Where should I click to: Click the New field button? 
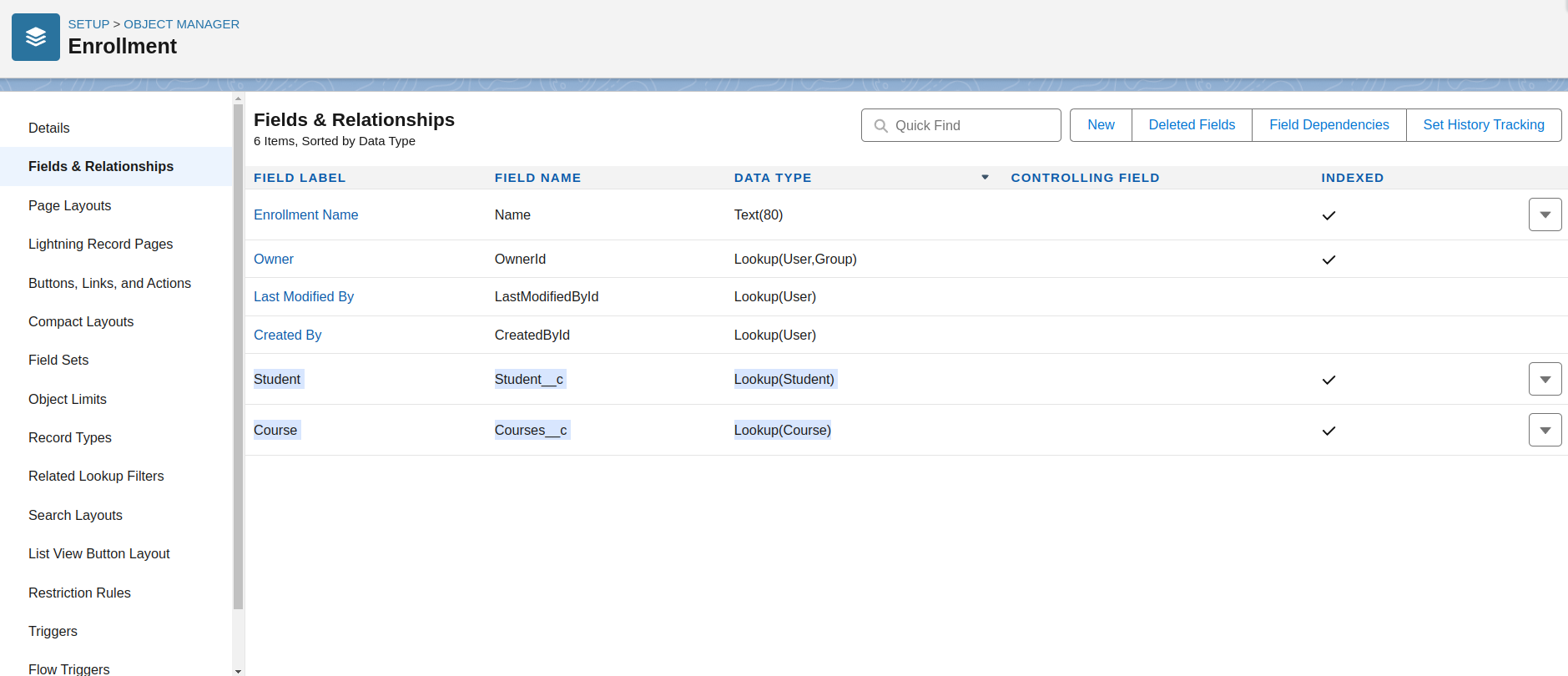click(x=1101, y=125)
